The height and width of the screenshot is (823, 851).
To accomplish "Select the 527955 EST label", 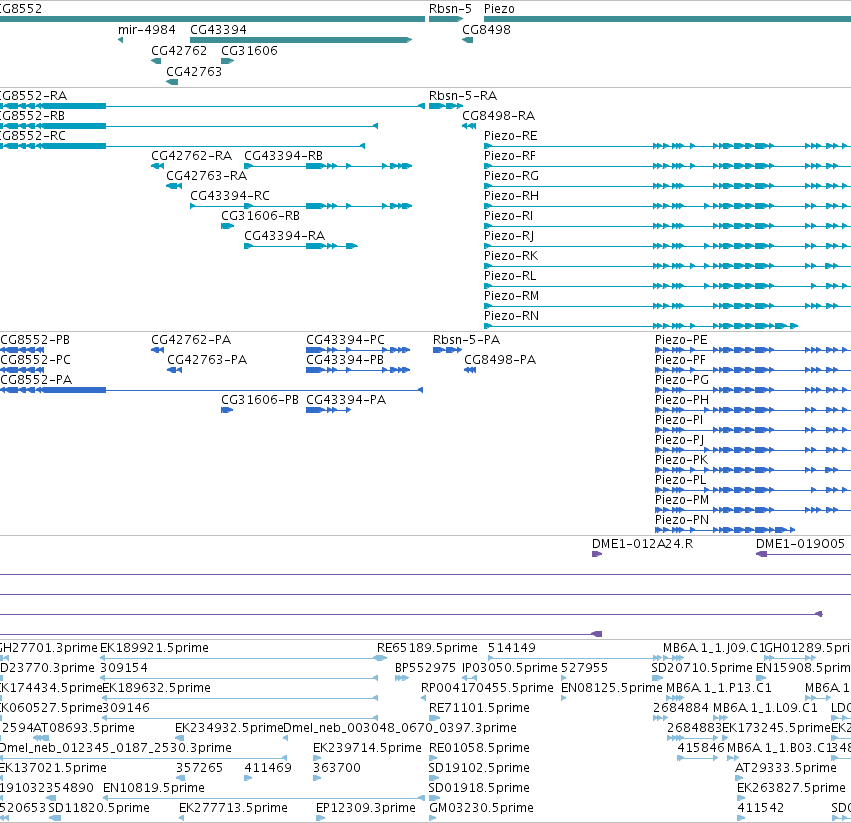I will click(584, 668).
